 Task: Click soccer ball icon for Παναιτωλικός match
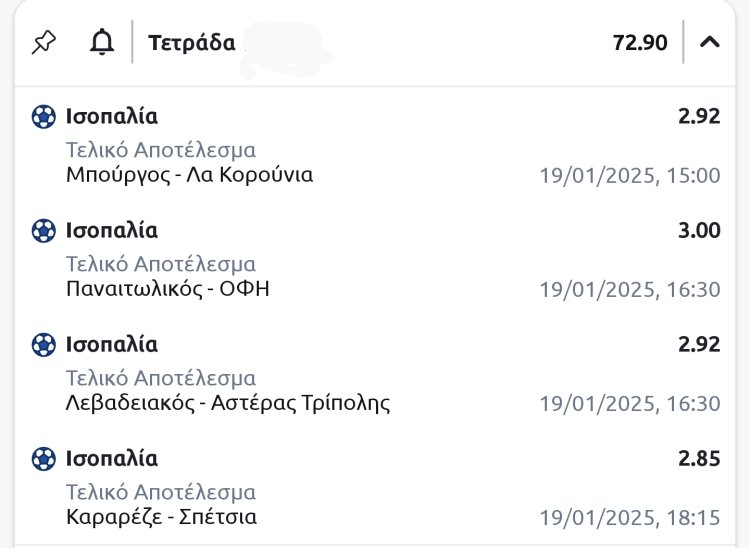click(x=43, y=231)
